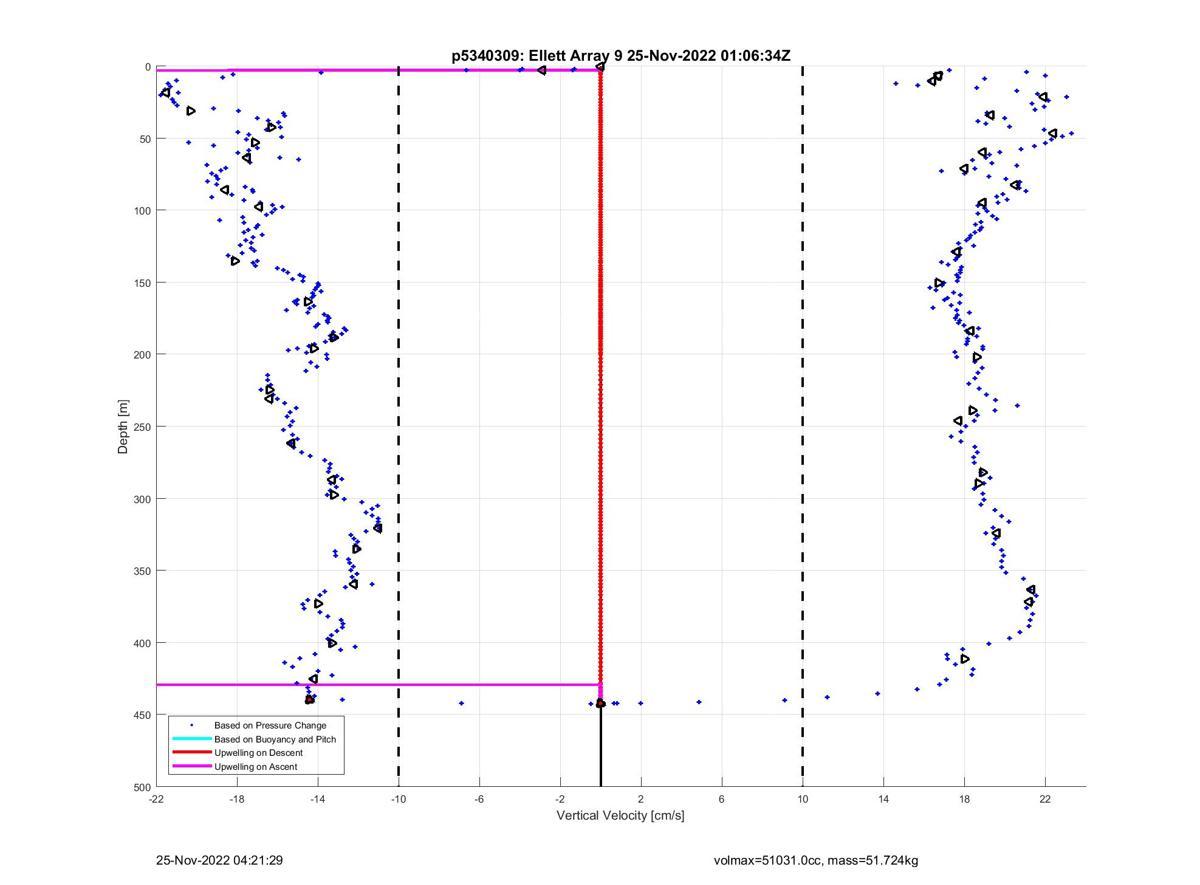Click the y-axis tick label '100'
Screen dimensions: 1200x885
(x=142, y=211)
